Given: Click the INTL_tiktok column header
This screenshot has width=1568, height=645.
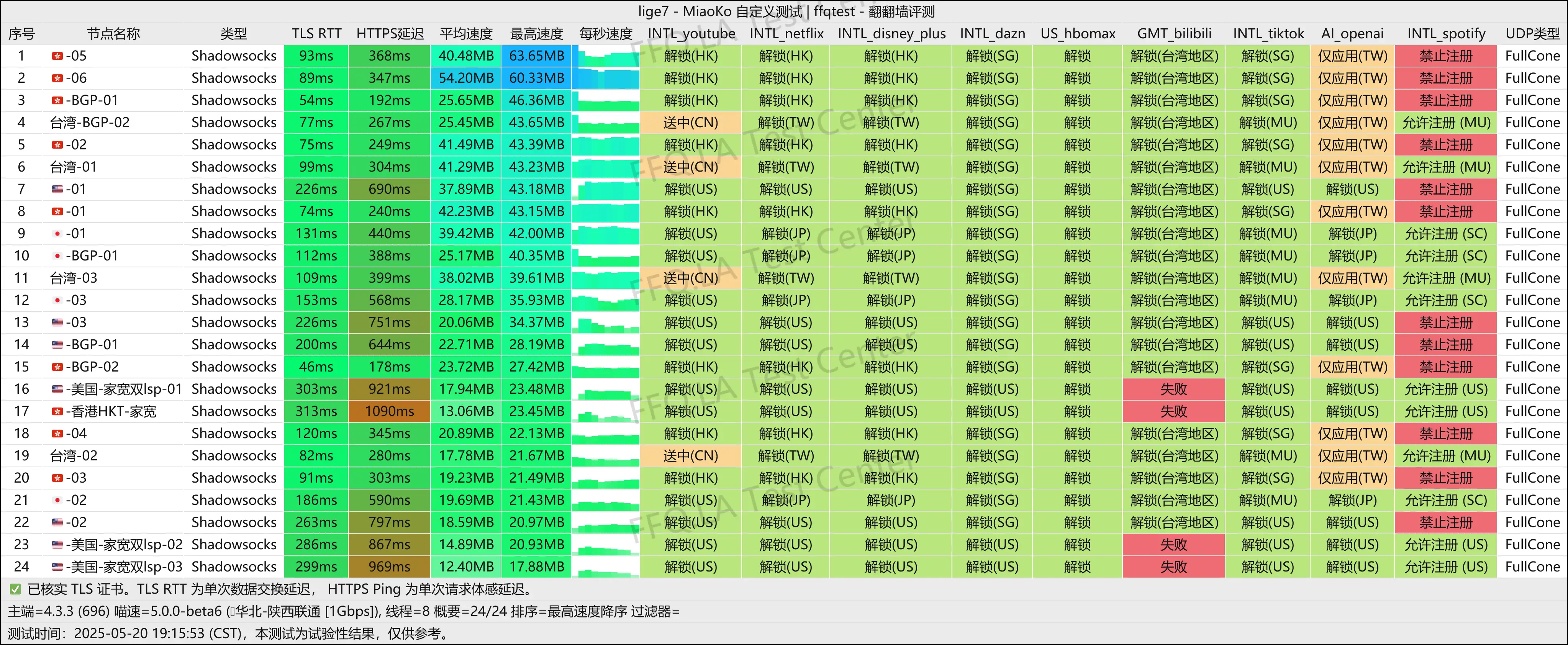Looking at the screenshot, I should click(1268, 33).
